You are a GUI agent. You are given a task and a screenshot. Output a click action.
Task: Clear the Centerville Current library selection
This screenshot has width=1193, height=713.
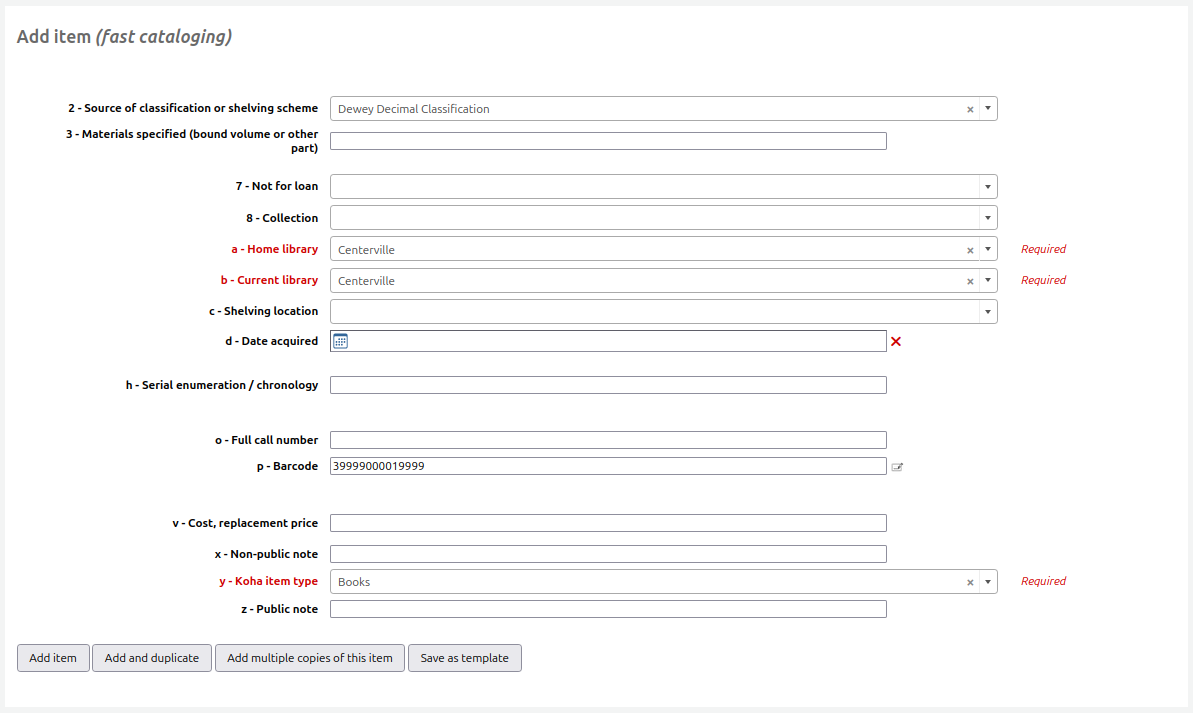(x=970, y=280)
